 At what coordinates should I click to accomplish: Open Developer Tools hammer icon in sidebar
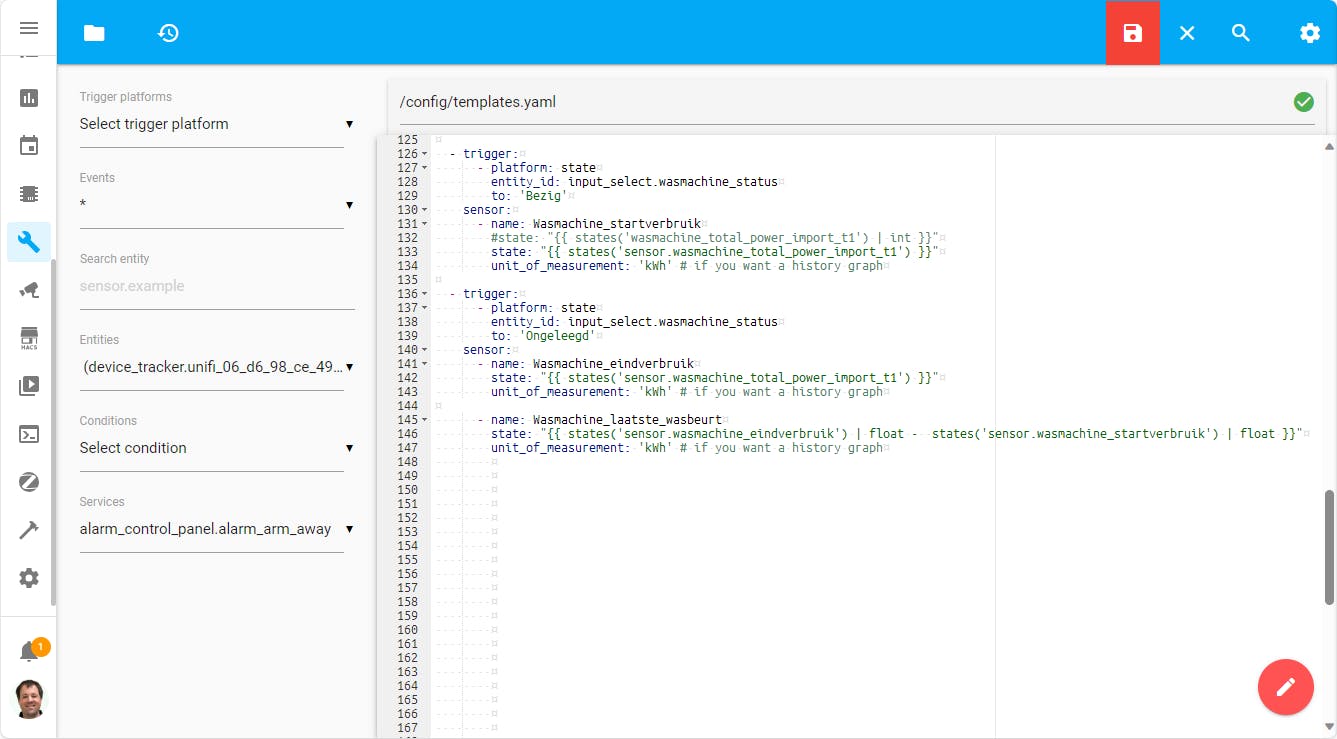pyautogui.click(x=29, y=530)
